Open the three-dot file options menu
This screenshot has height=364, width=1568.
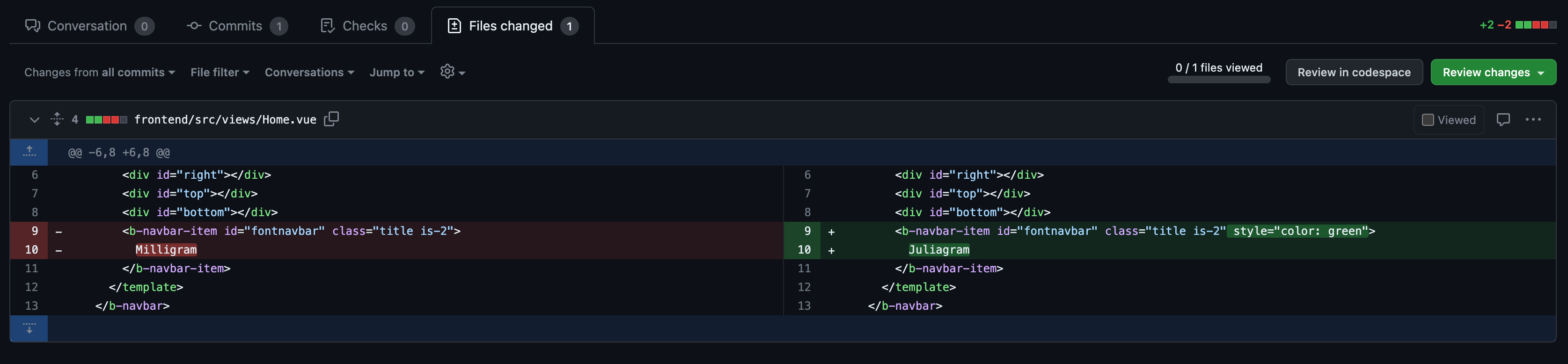pyautogui.click(x=1533, y=120)
